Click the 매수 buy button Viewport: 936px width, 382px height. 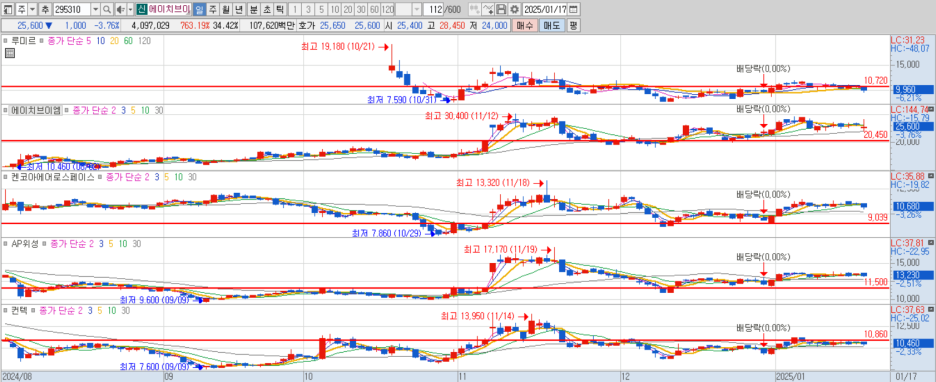point(525,26)
